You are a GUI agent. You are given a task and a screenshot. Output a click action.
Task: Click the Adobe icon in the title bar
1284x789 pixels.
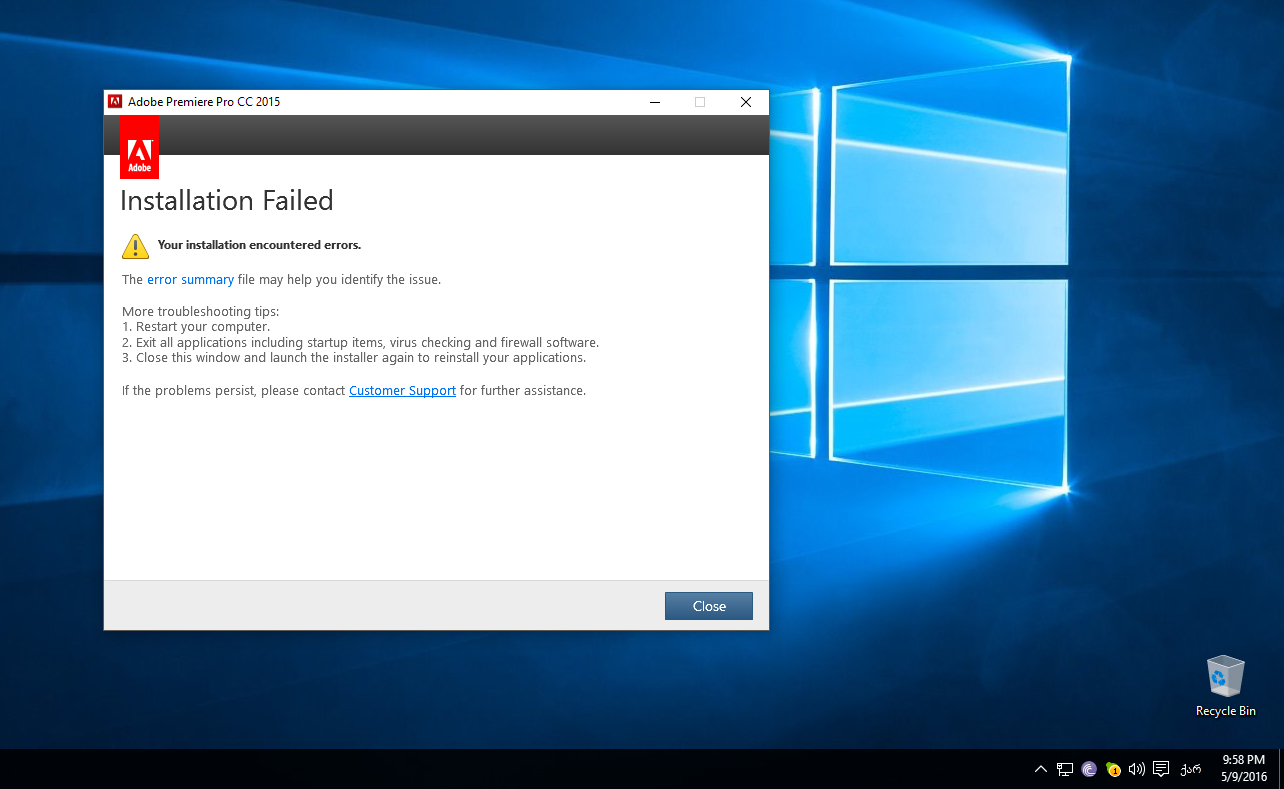click(115, 102)
